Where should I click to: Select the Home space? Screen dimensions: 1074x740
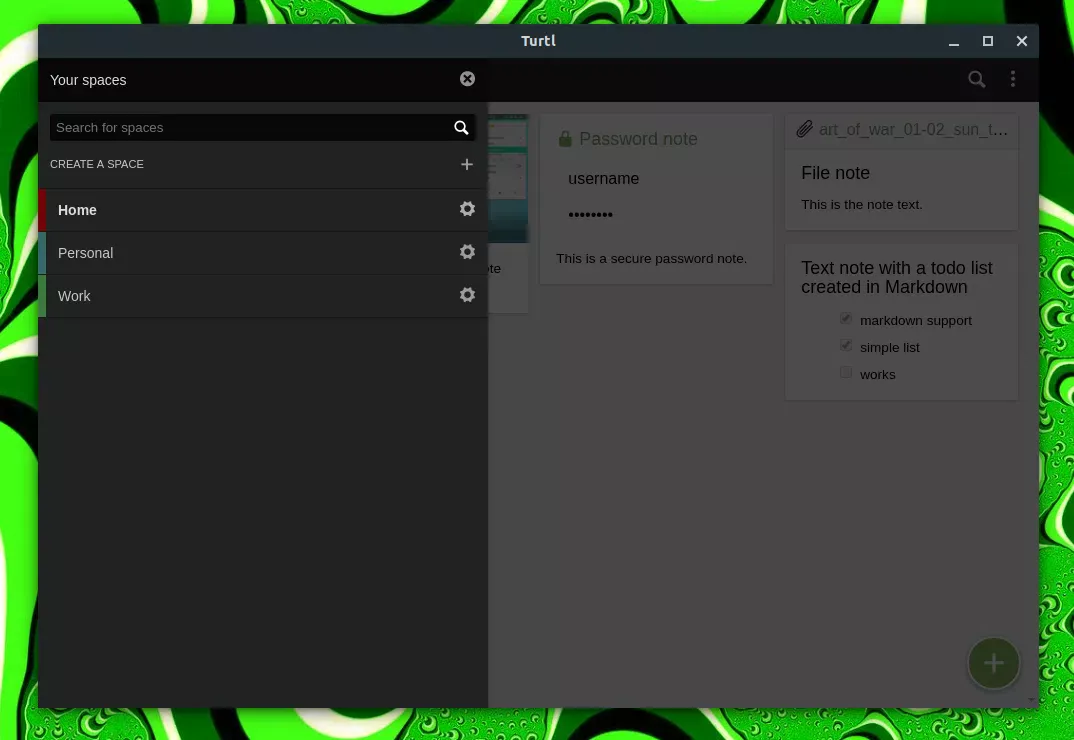(x=78, y=210)
